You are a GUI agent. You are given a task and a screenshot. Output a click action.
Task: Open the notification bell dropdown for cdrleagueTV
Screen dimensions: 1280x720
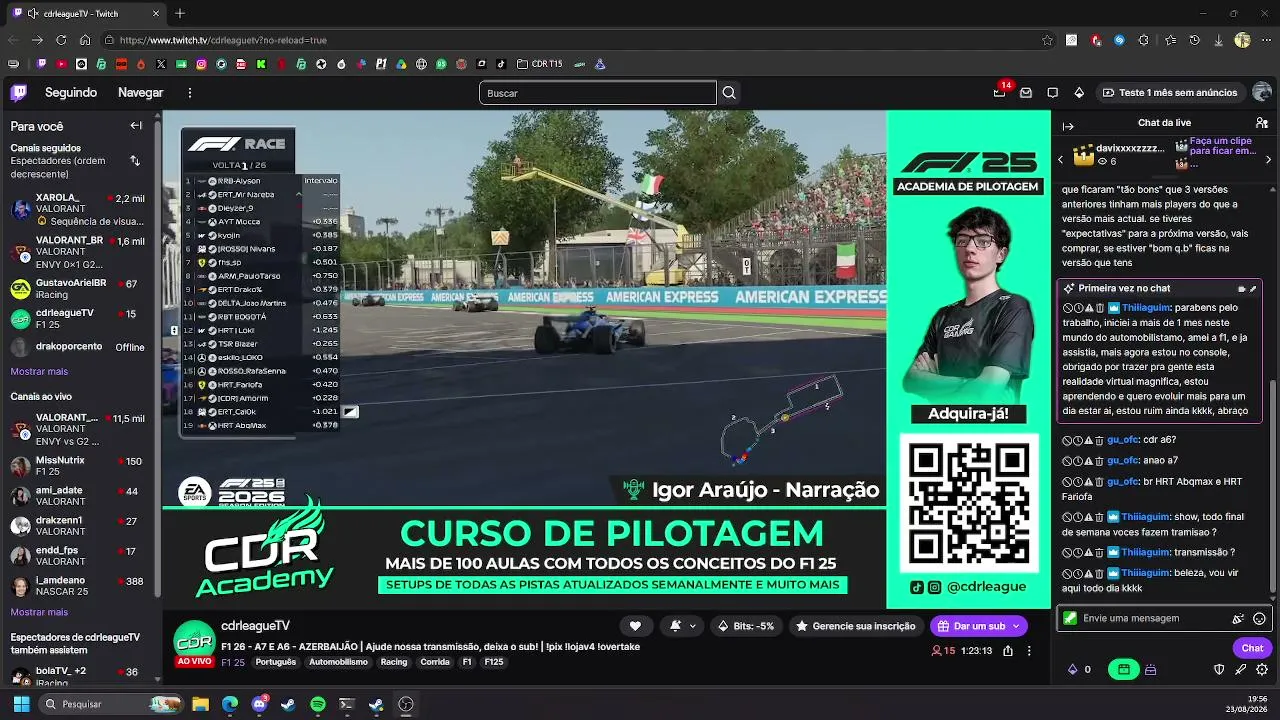tap(683, 626)
